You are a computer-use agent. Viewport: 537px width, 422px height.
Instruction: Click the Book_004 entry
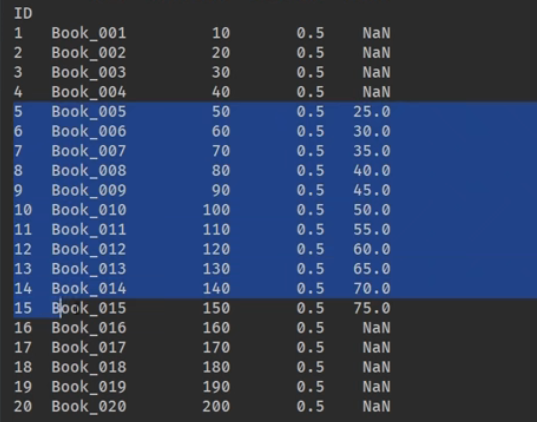(89, 92)
